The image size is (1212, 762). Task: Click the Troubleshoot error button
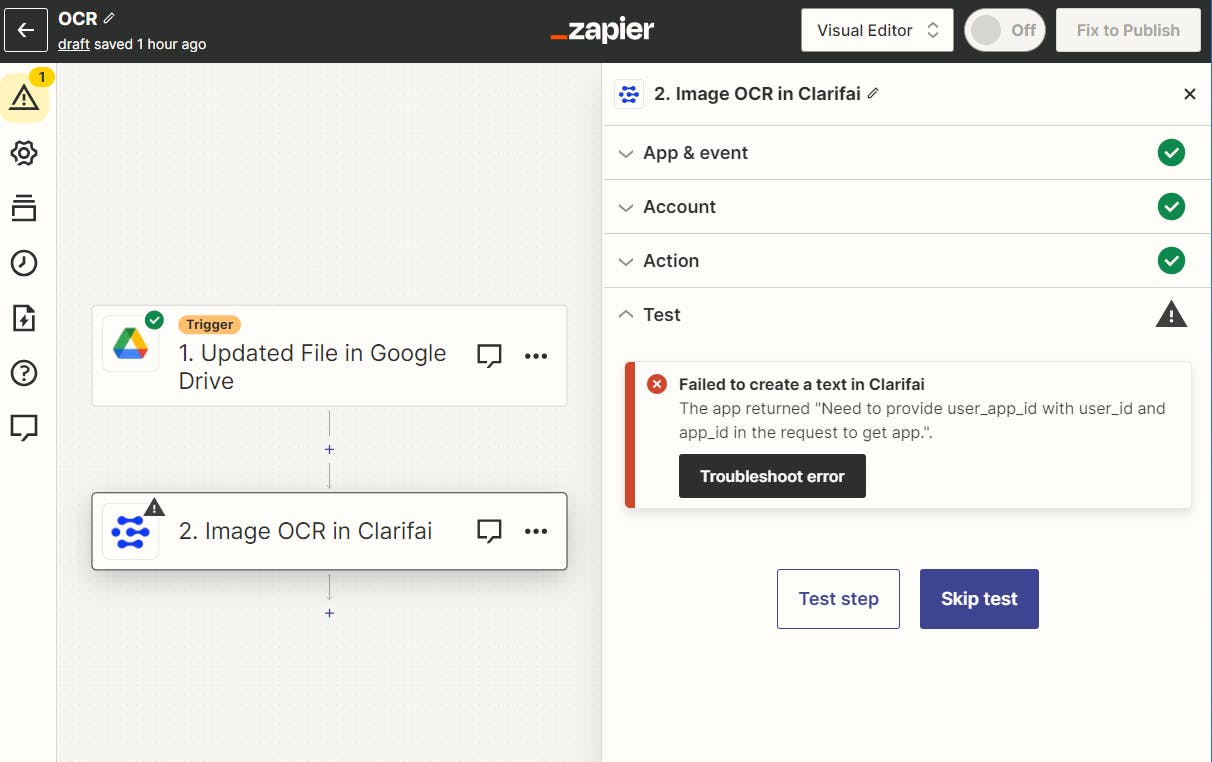tap(772, 476)
